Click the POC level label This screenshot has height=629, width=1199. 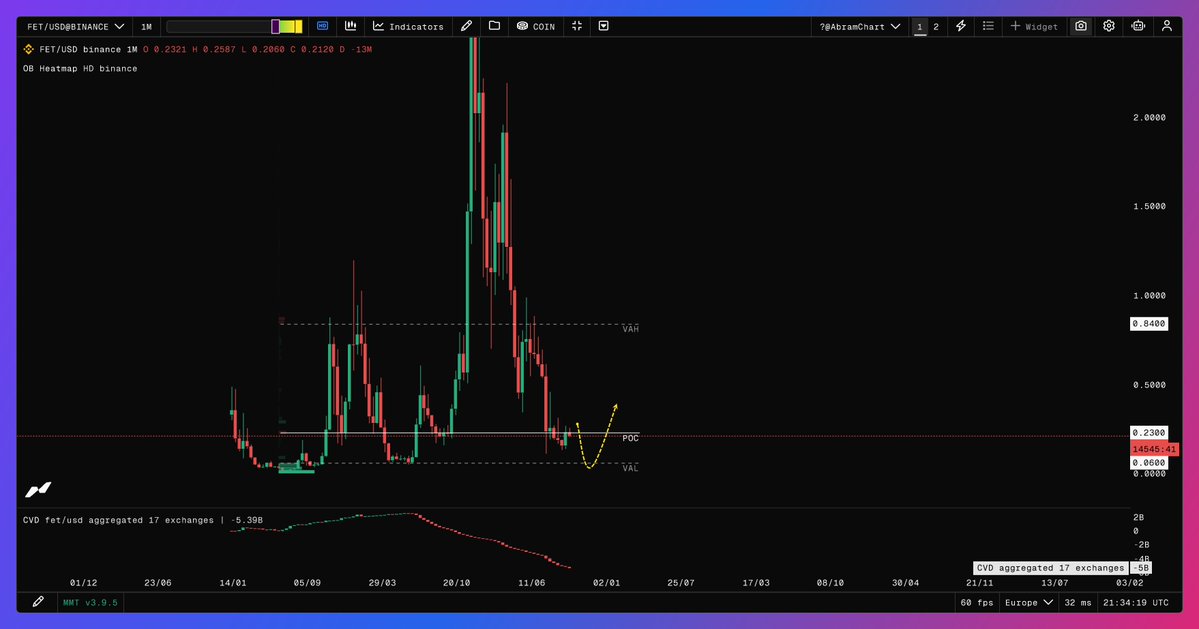pos(630,438)
